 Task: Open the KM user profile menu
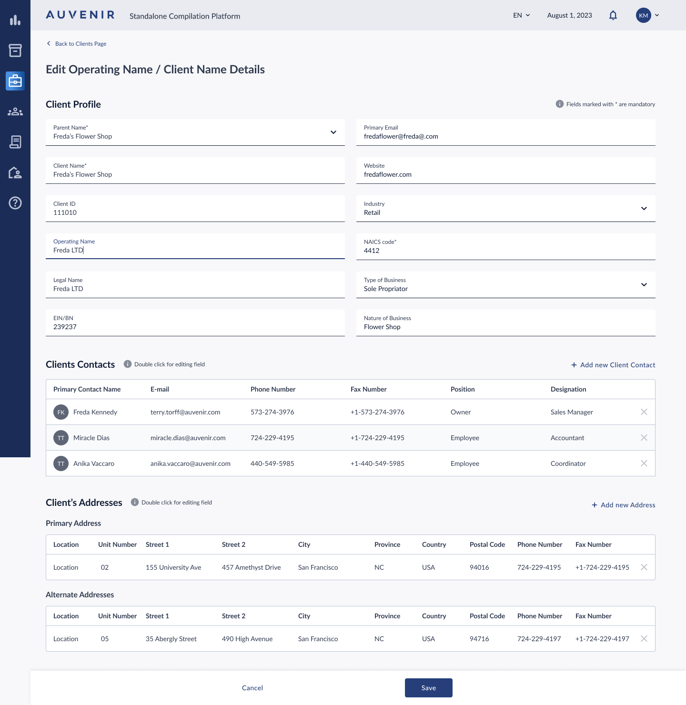click(x=647, y=16)
